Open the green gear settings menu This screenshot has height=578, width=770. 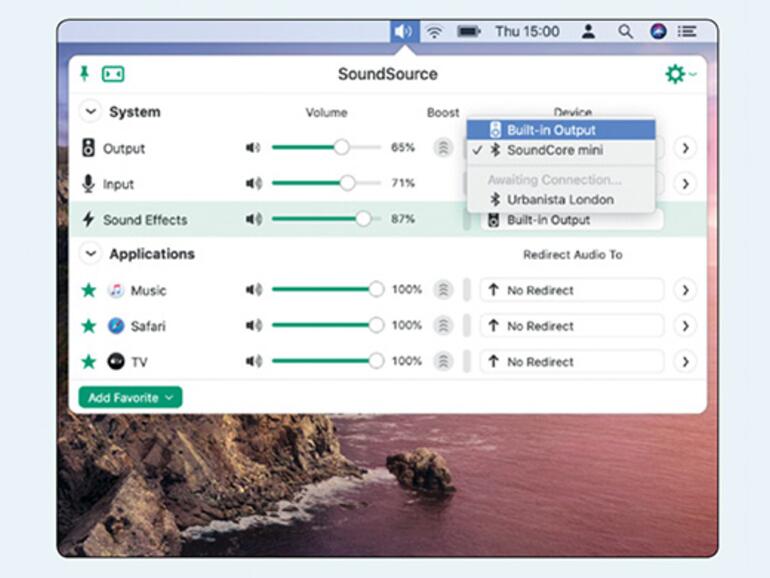[680, 74]
